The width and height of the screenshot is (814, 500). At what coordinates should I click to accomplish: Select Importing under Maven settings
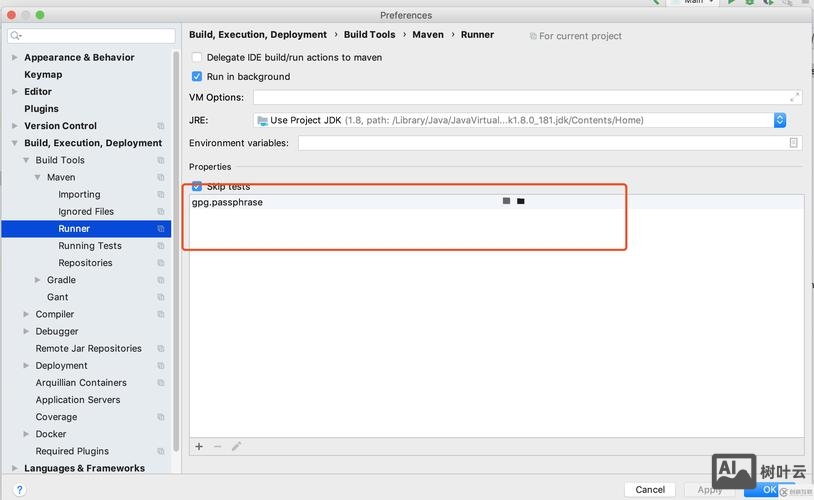point(79,195)
